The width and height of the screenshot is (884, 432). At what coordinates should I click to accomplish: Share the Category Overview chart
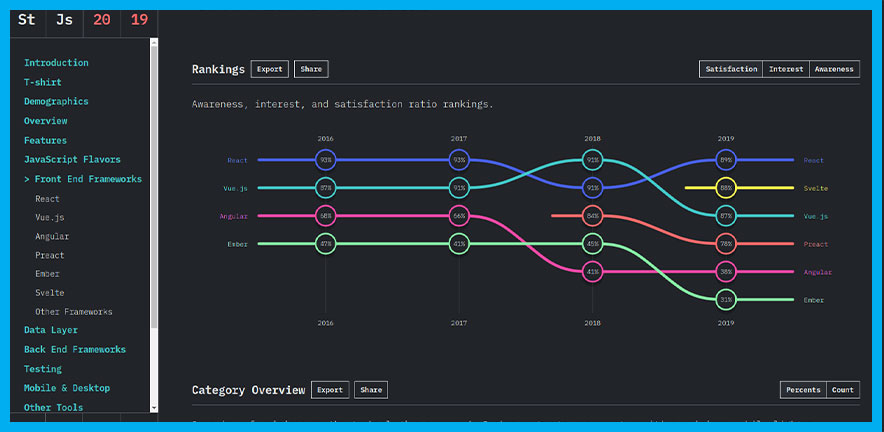tap(371, 390)
